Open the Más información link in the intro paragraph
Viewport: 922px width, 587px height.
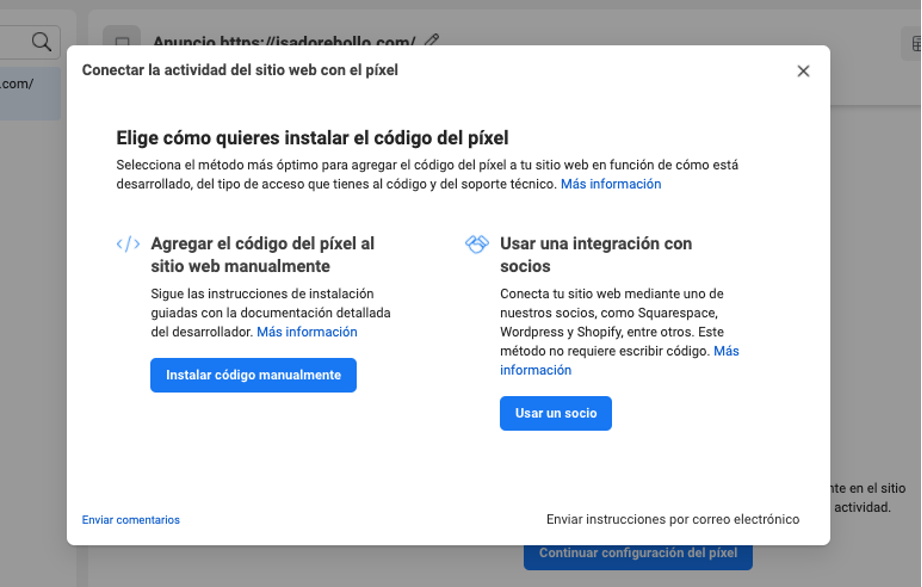pyautogui.click(x=612, y=184)
